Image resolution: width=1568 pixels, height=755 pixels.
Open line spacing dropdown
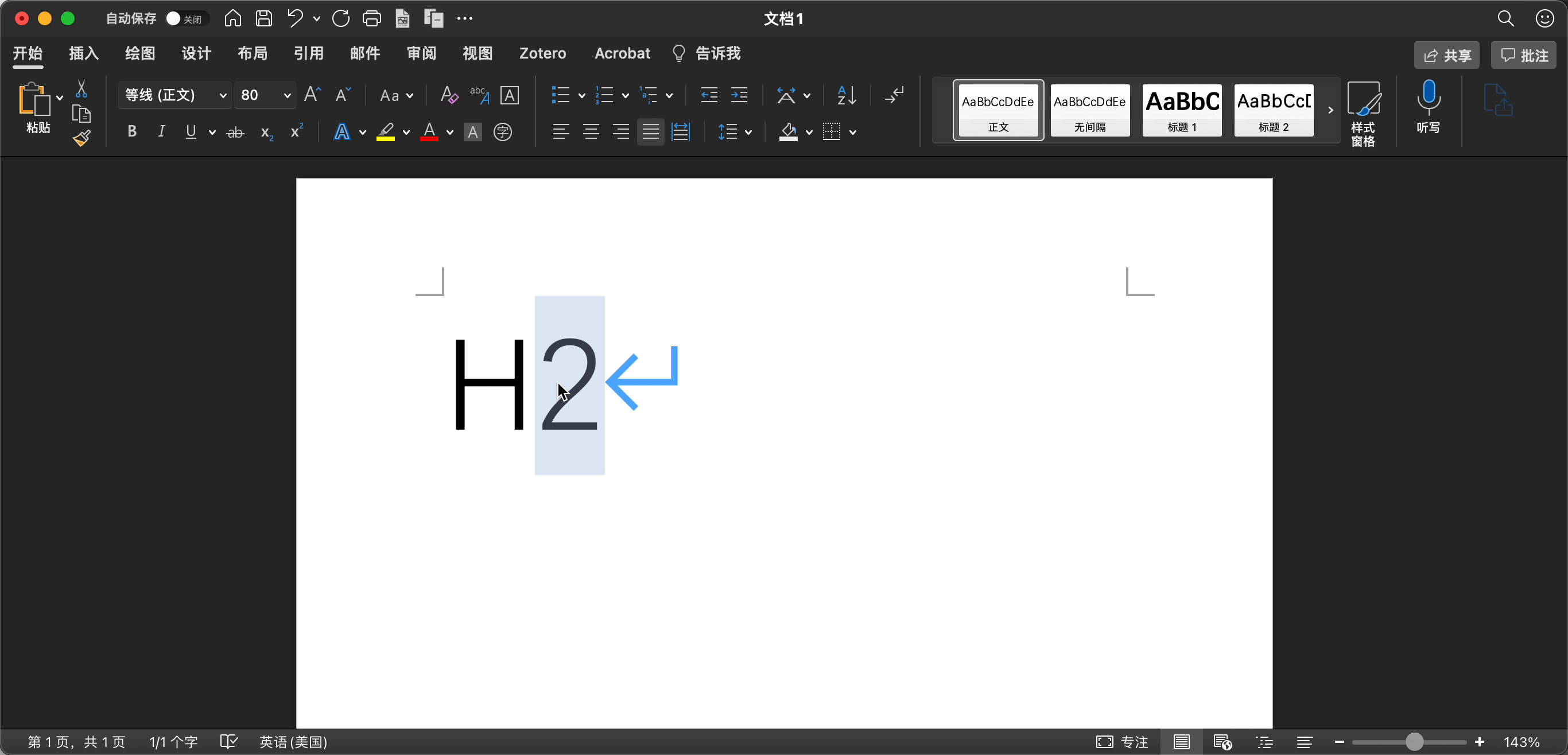735,132
